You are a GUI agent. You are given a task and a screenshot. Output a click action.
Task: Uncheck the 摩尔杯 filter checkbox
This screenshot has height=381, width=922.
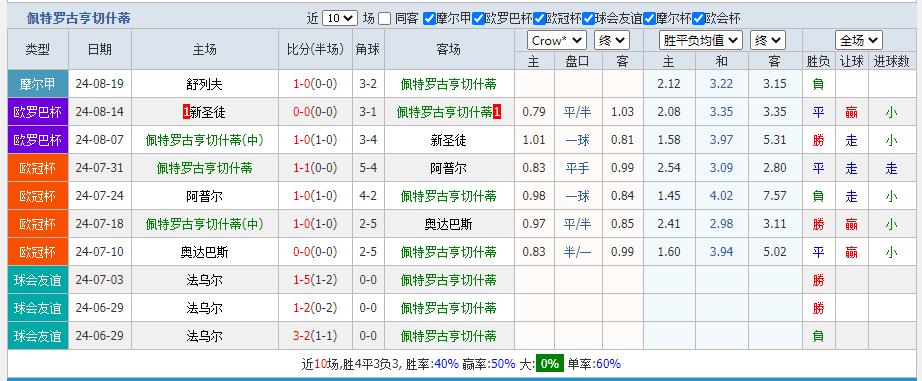pos(649,19)
